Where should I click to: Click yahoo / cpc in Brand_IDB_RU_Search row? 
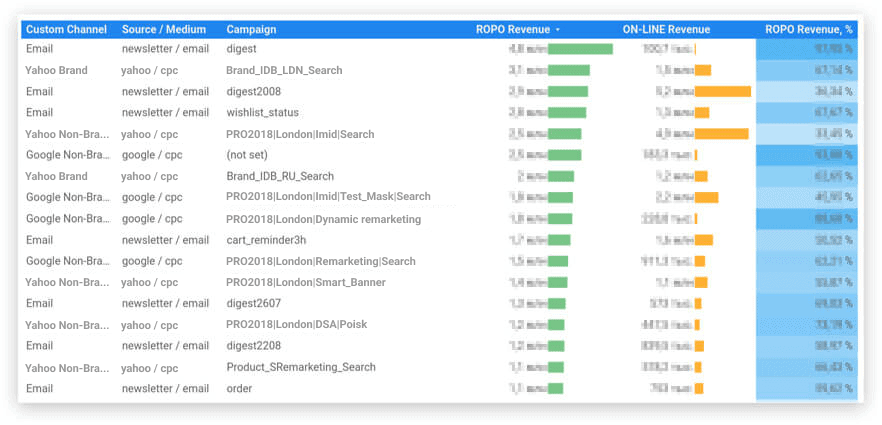click(x=149, y=176)
